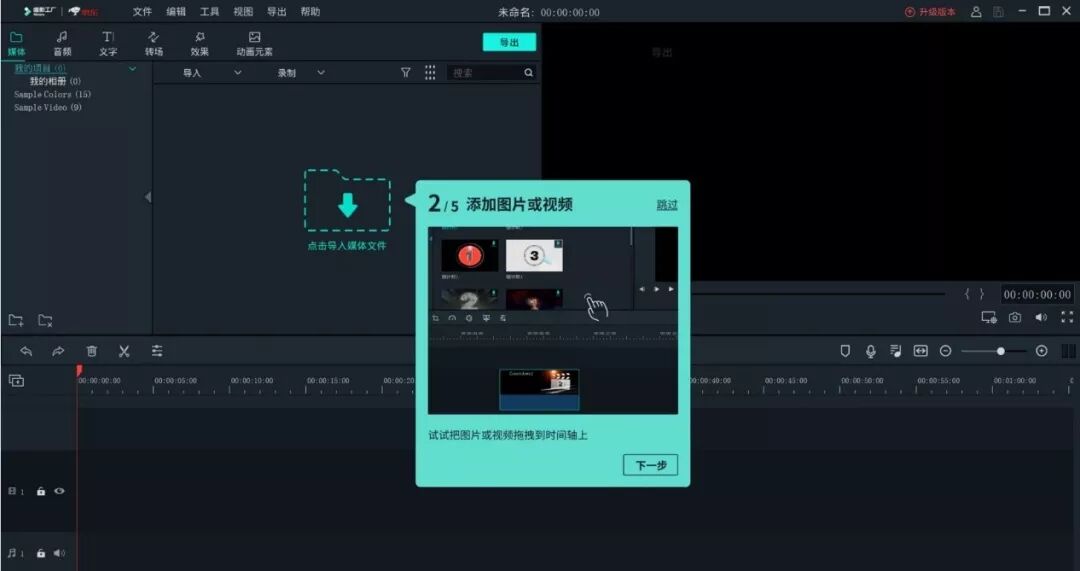
Task: Open the 视图 menu
Action: (x=243, y=12)
